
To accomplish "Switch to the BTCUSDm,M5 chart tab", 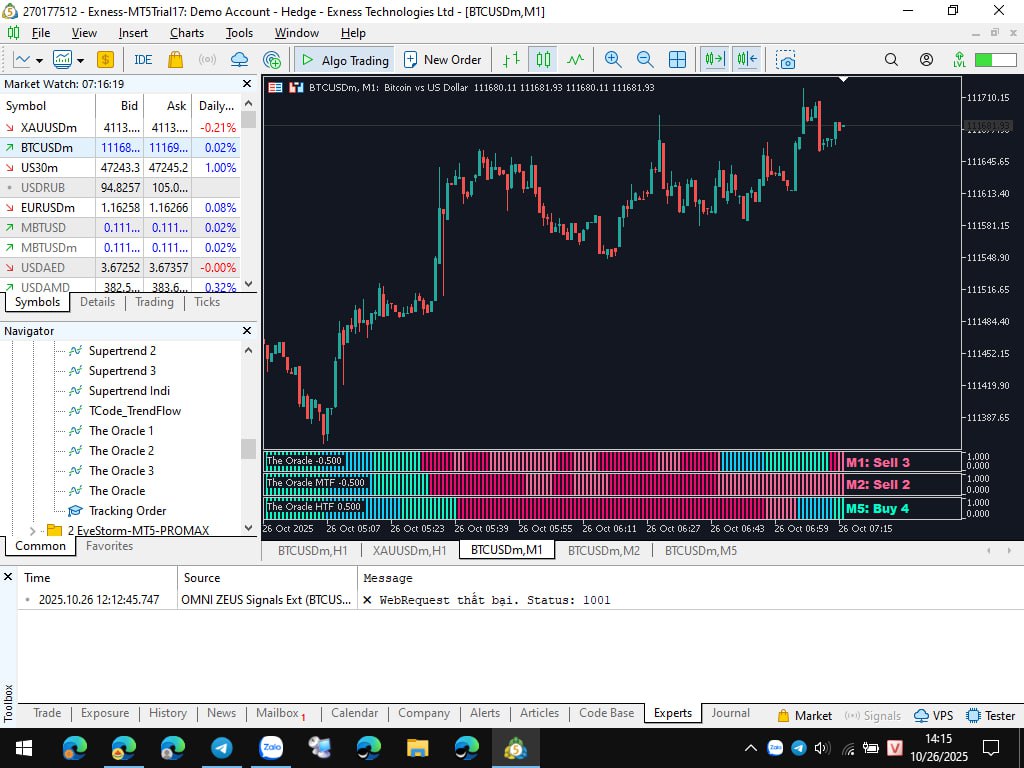I will click(x=701, y=551).
